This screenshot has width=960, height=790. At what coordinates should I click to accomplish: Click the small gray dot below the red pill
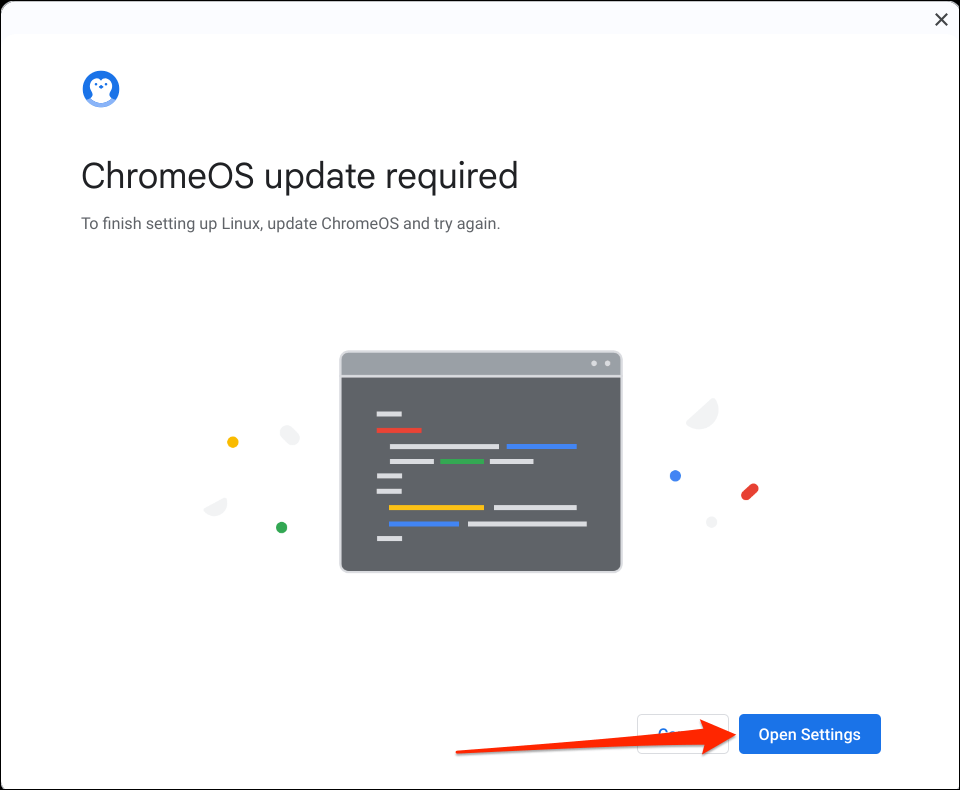tap(712, 522)
